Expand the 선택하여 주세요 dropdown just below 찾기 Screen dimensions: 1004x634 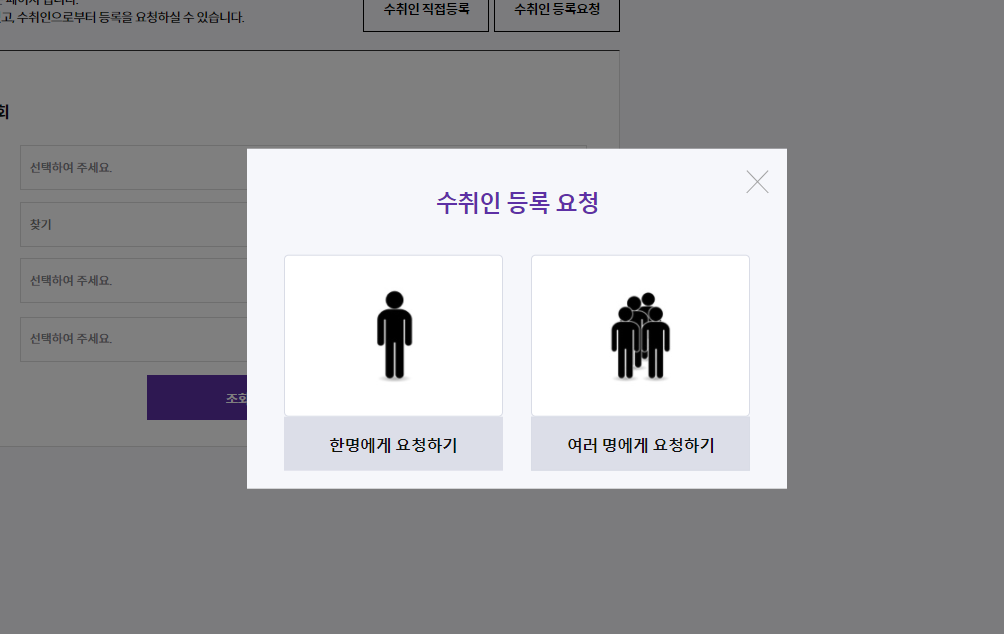point(134,280)
